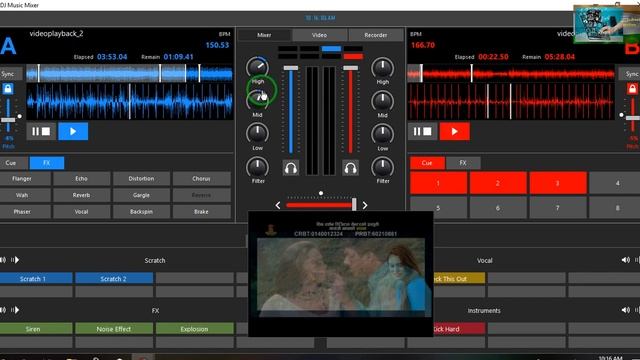This screenshot has width=640, height=360.
Task: Click the deck B Mid EQ knob
Action: point(382,101)
